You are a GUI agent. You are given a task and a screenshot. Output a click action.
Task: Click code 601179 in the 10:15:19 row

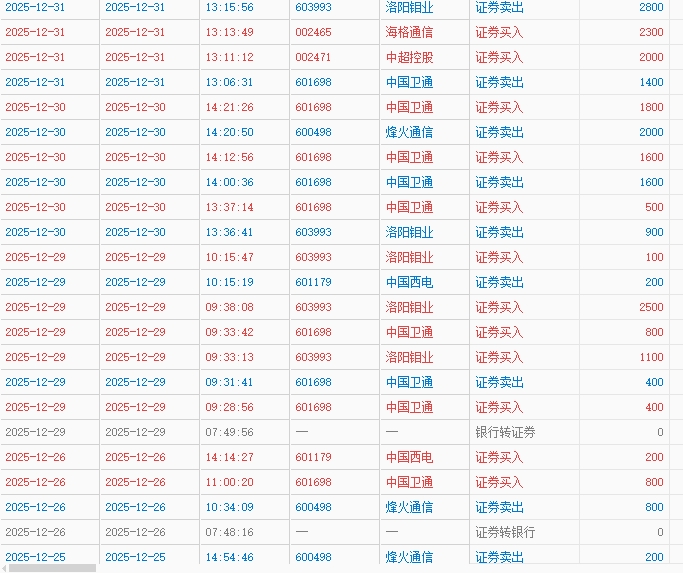313,282
